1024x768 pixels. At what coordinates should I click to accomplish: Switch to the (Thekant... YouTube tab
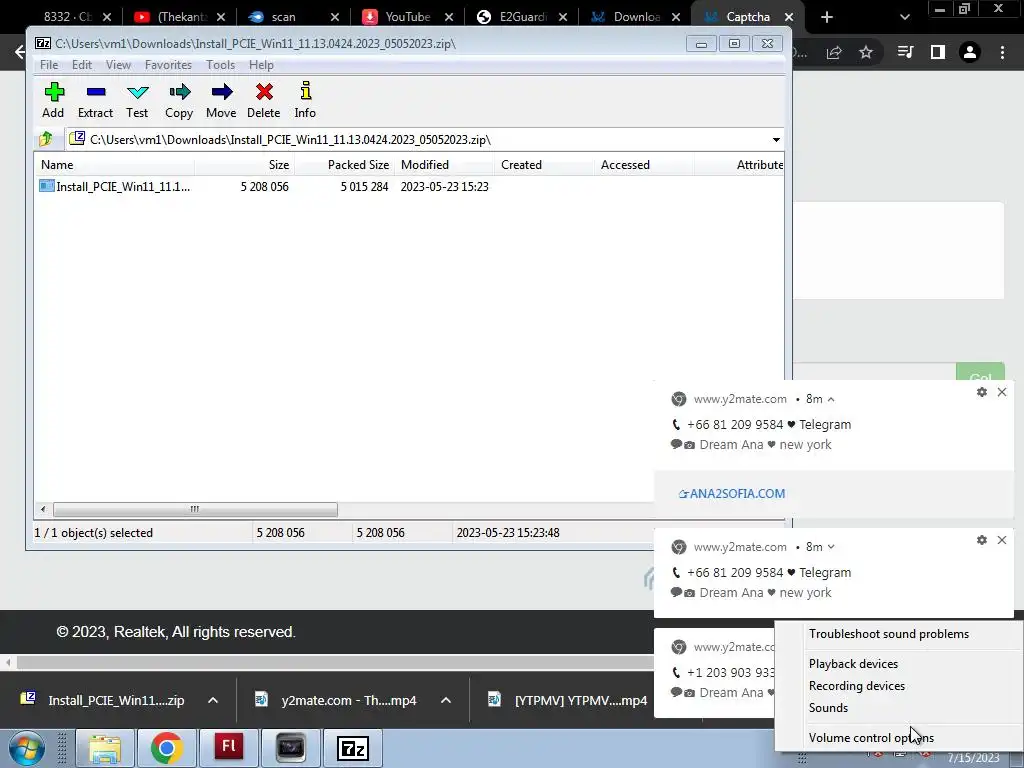[x=181, y=17]
